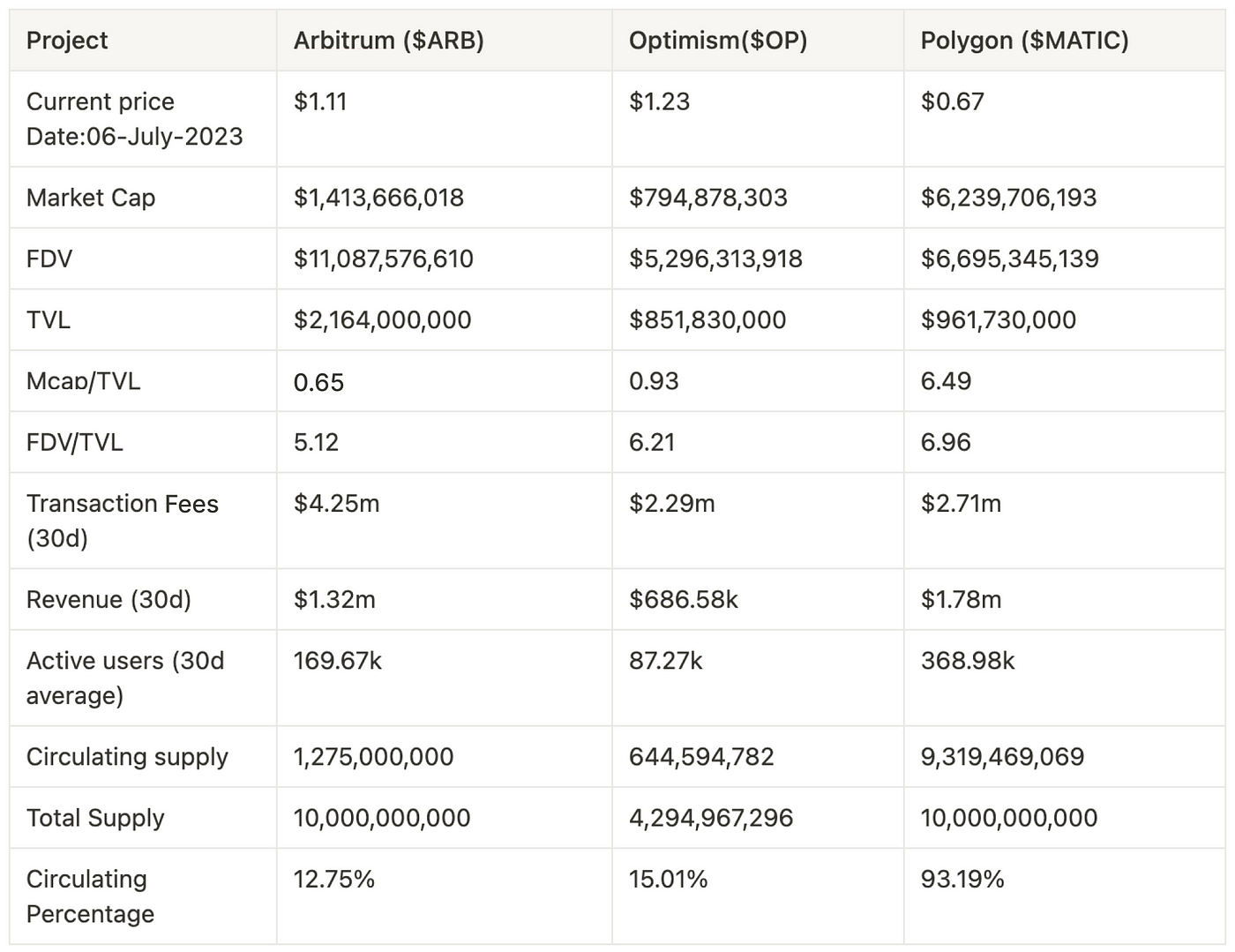This screenshot has width=1235, height=952.
Task: Click Optimism FDV/TVL value 6.21
Action: tap(652, 442)
